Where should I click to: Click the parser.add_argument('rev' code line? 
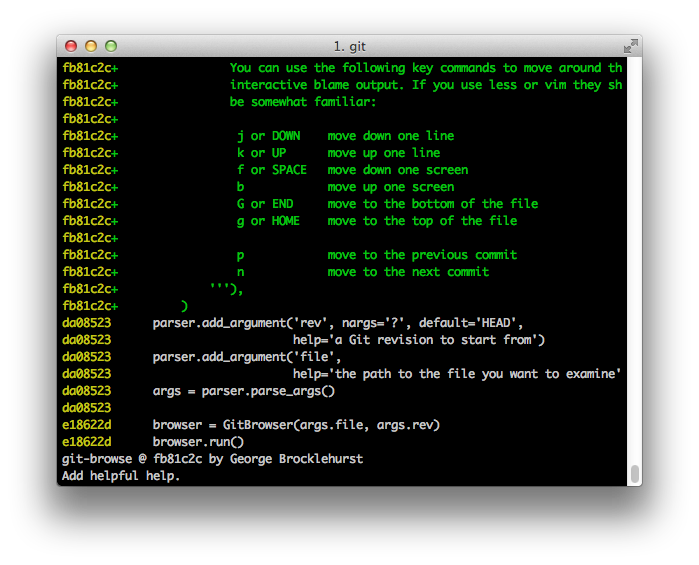pos(338,323)
